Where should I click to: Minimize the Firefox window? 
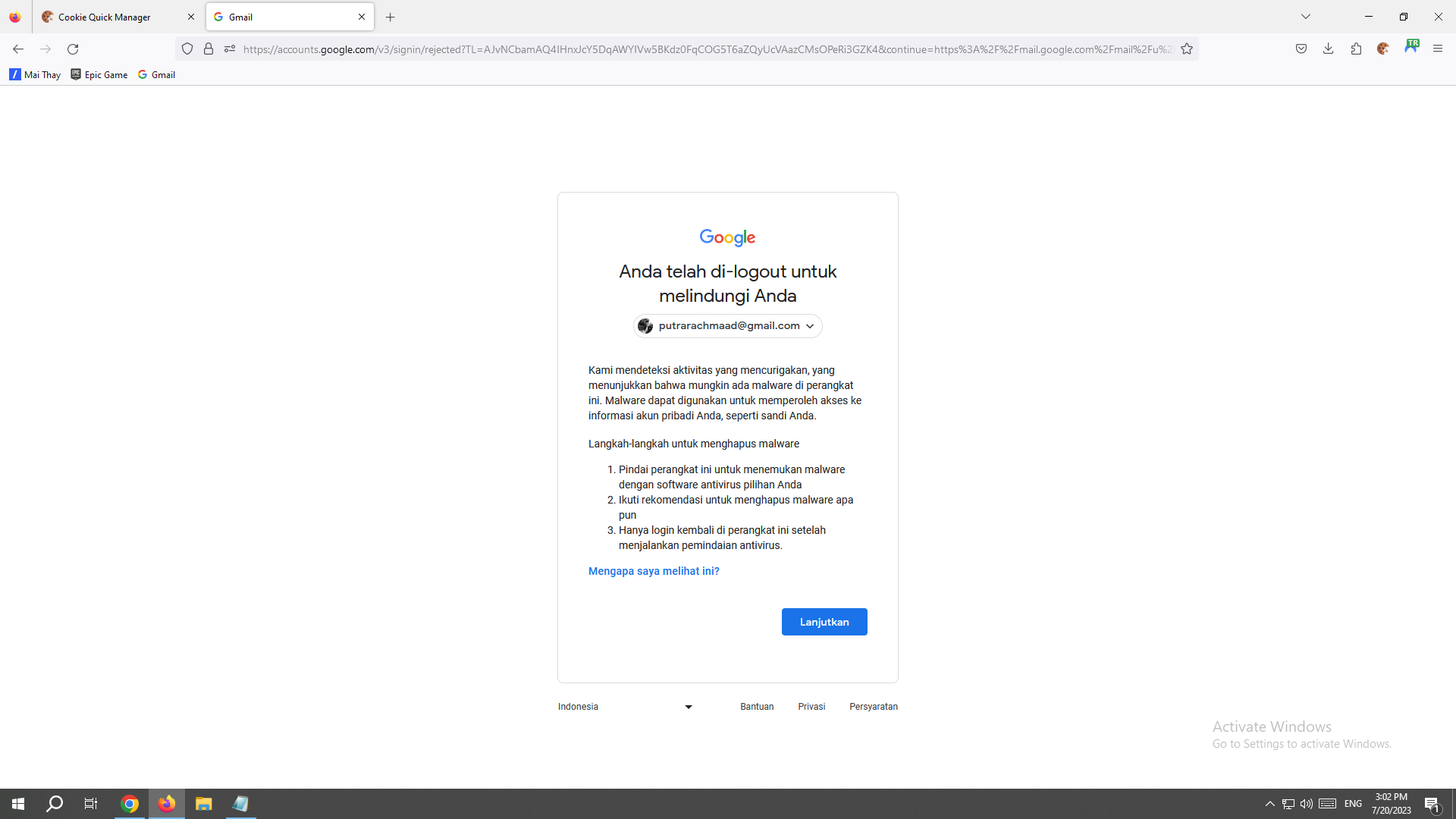[1369, 17]
